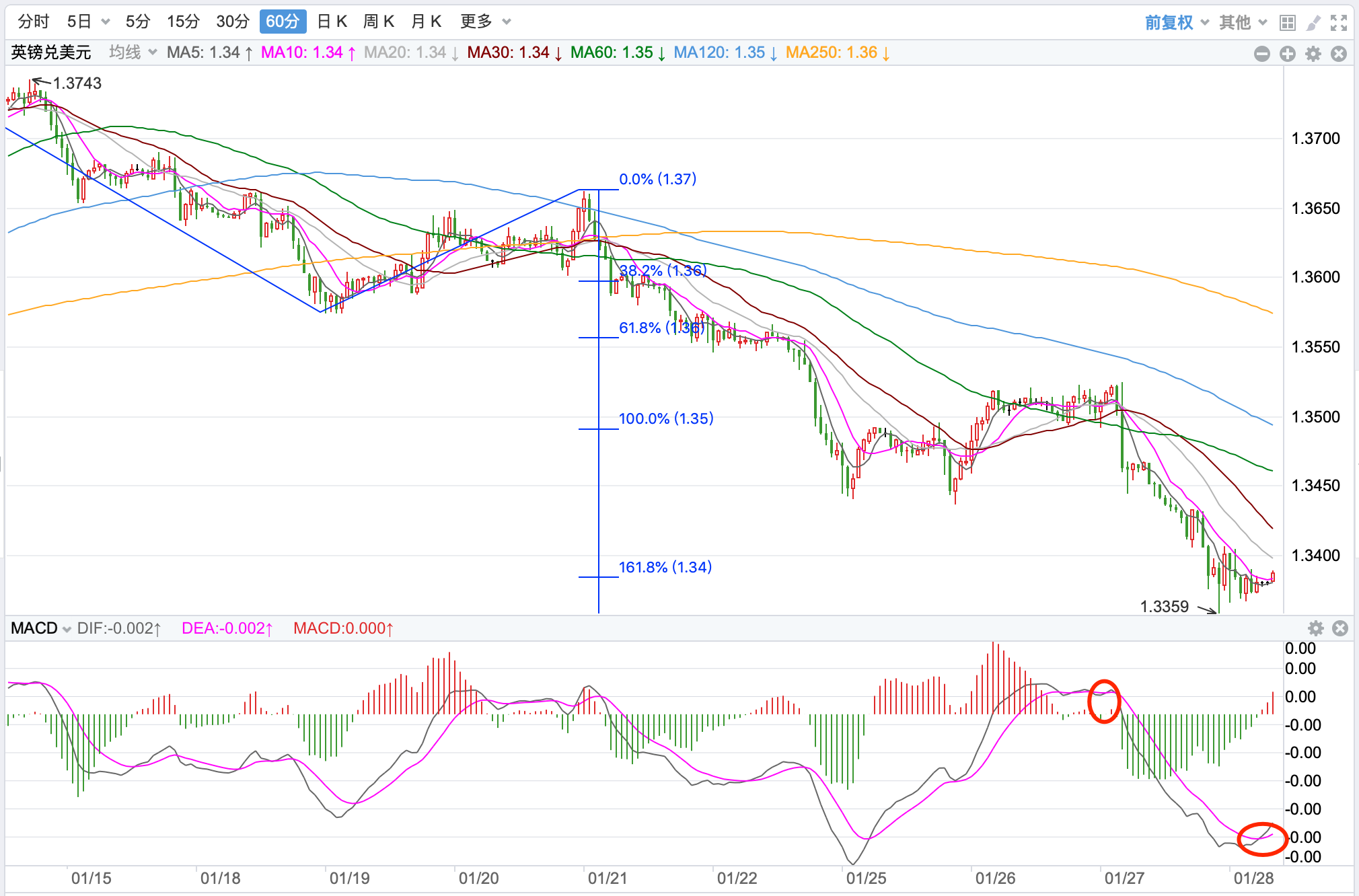Select the 15分 interval tab

pyautogui.click(x=183, y=22)
